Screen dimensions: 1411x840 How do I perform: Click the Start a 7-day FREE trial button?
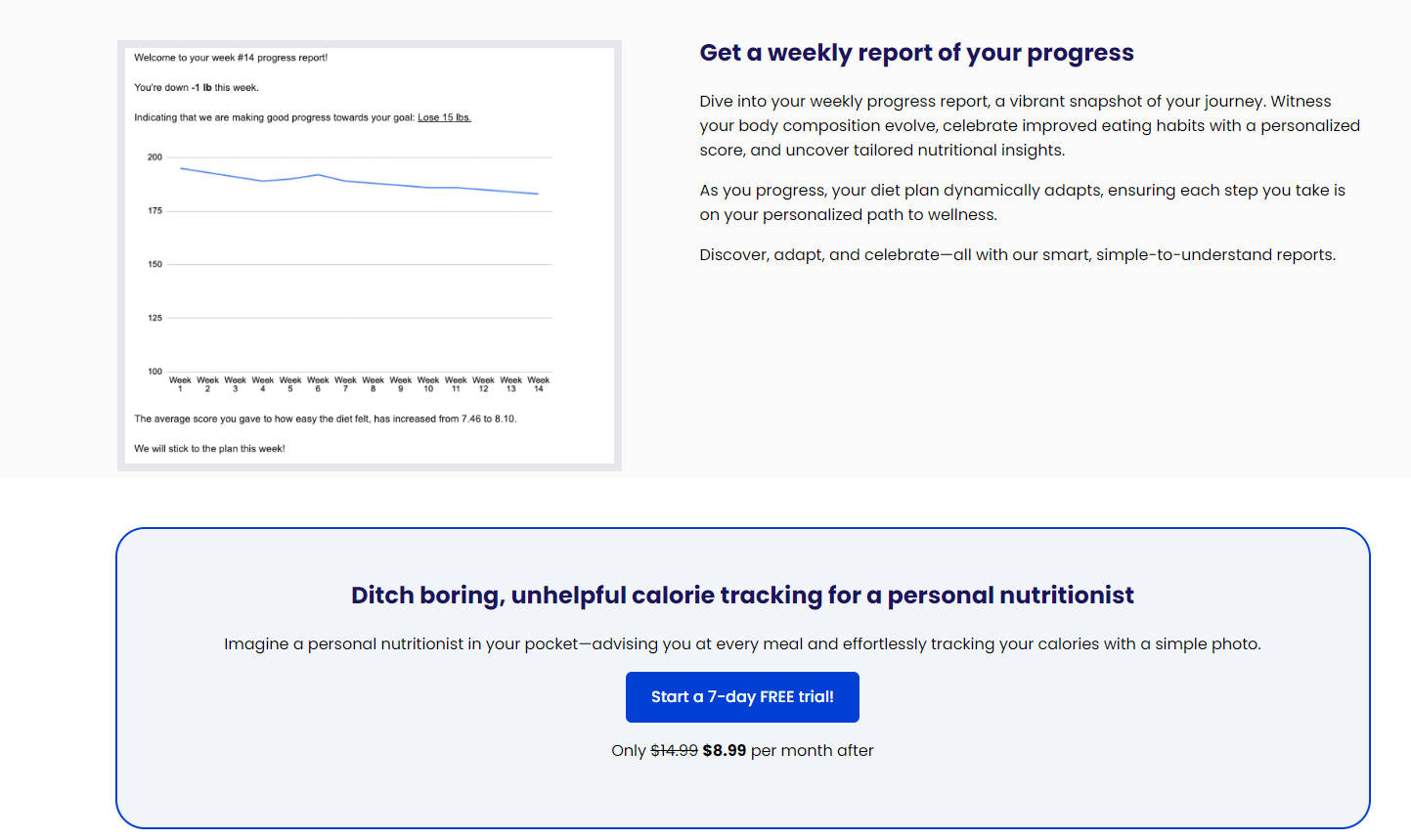[742, 697]
